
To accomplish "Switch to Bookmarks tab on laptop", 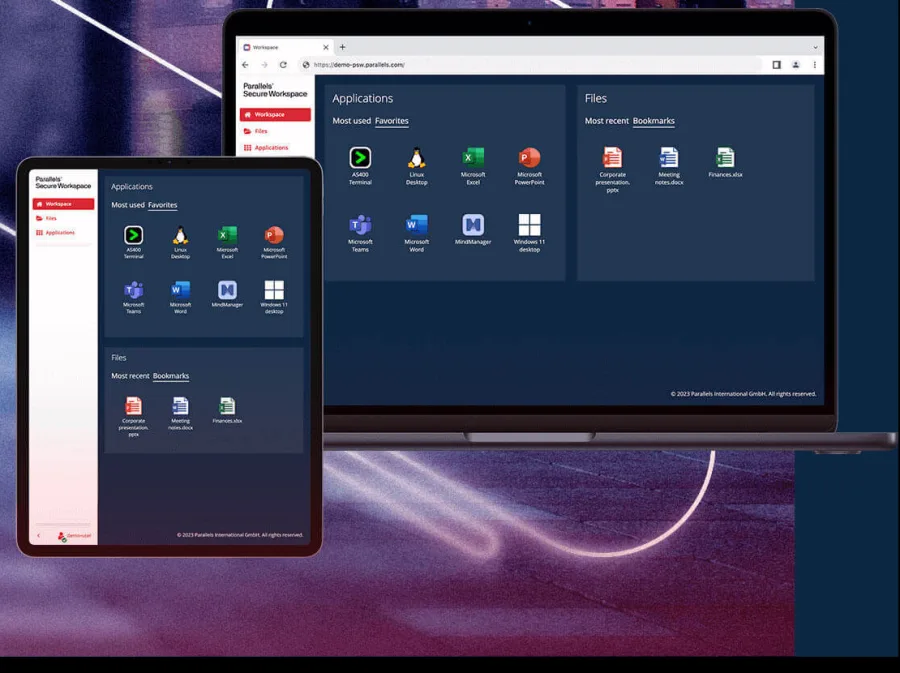I will (x=653, y=120).
